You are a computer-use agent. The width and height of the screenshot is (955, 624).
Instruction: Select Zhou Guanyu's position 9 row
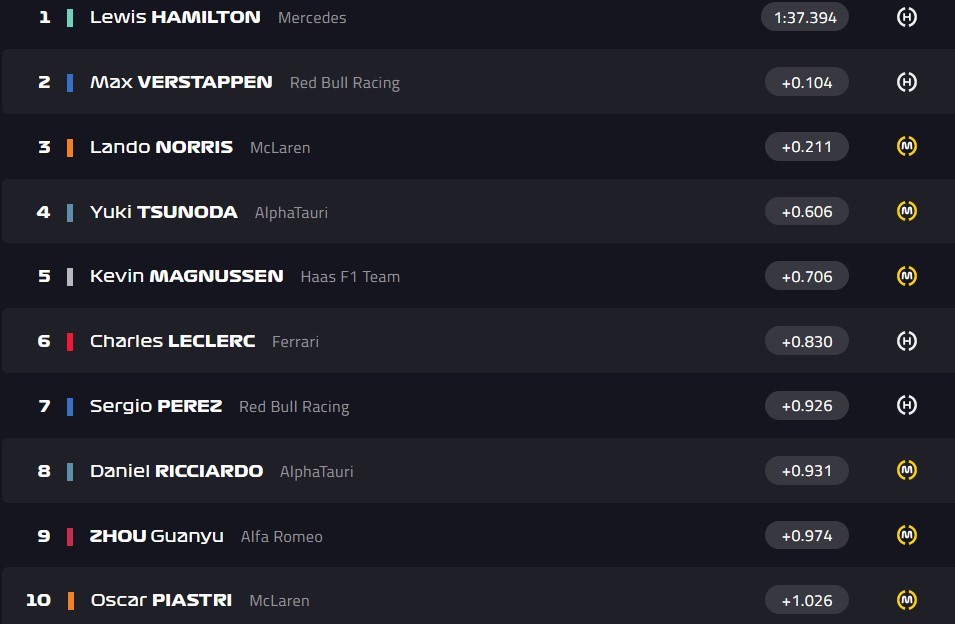478,536
